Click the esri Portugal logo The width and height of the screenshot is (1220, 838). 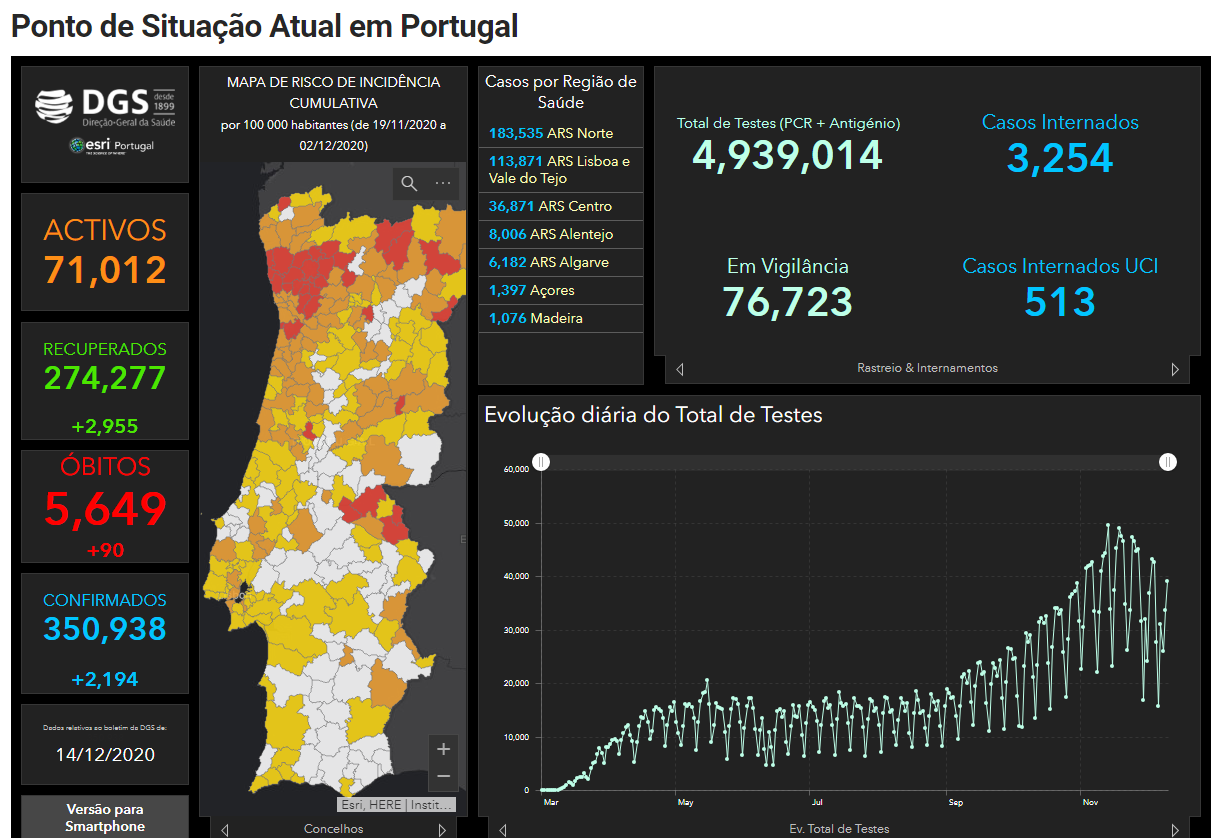111,146
